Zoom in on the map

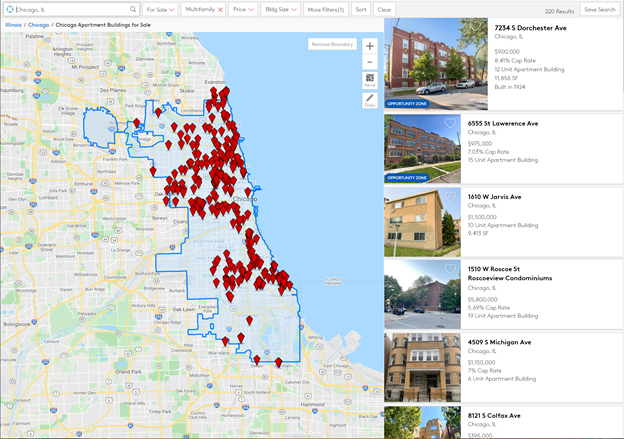coord(369,46)
